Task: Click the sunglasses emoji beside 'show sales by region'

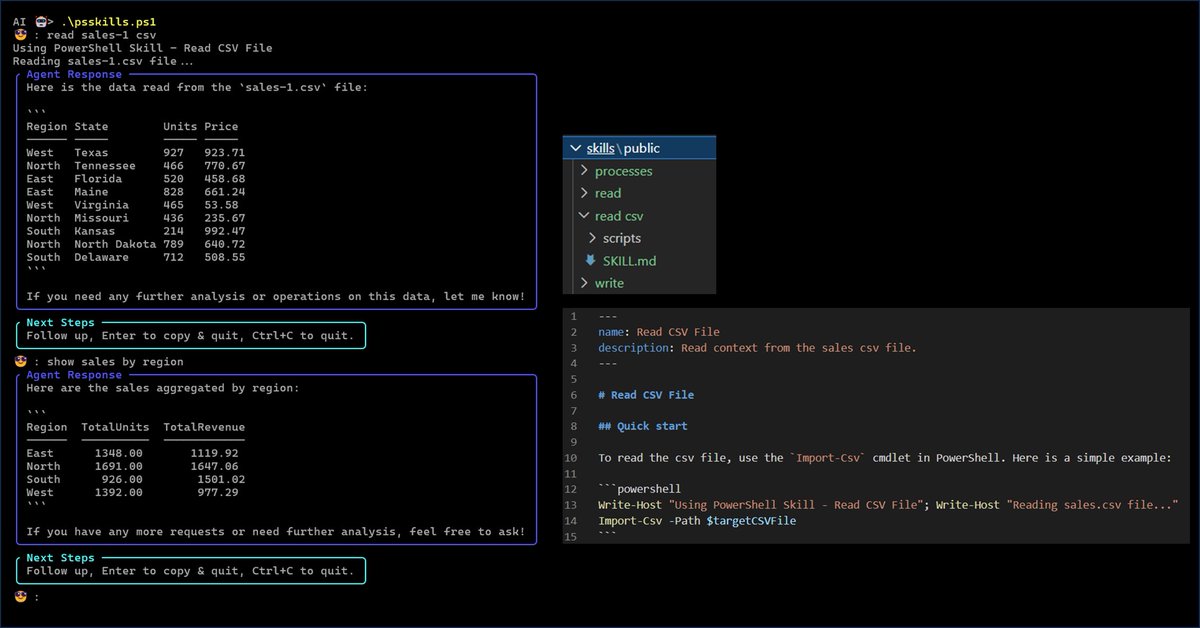Action: [19, 361]
